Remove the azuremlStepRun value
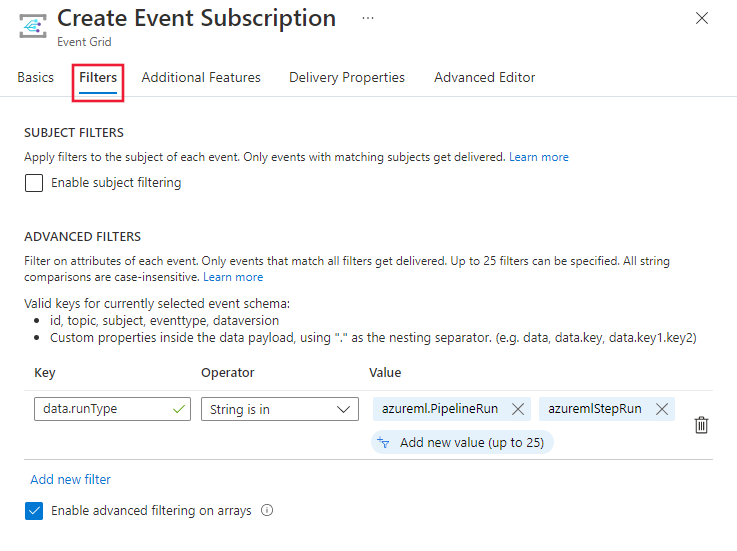737x551 pixels. [661, 409]
